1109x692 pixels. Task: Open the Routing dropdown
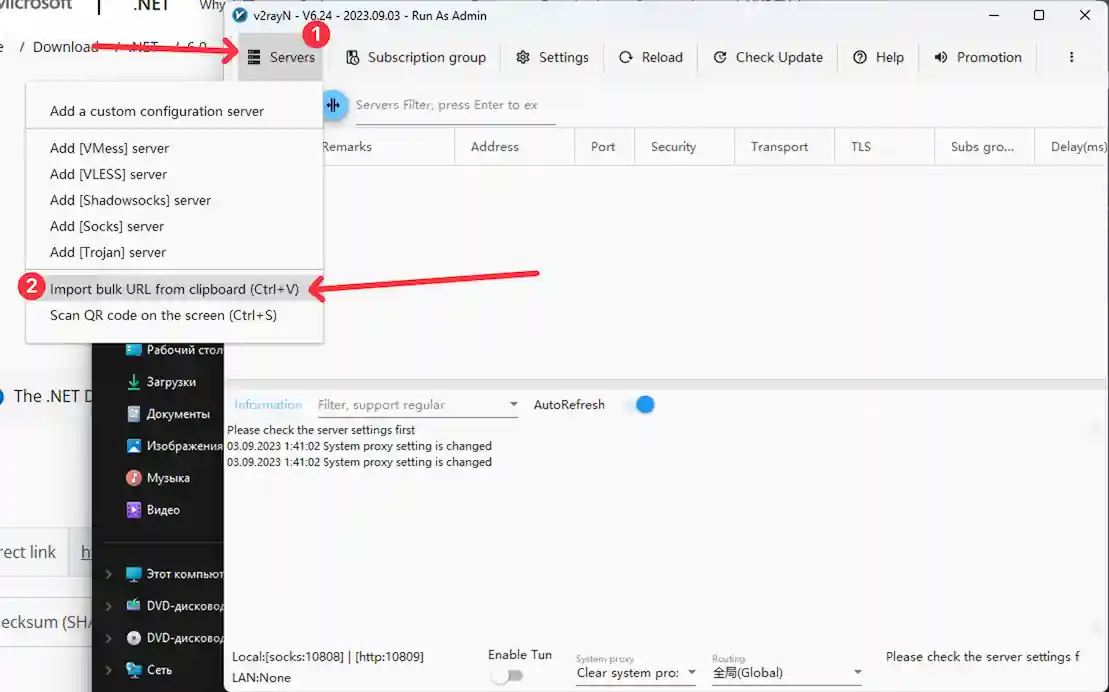(786, 673)
